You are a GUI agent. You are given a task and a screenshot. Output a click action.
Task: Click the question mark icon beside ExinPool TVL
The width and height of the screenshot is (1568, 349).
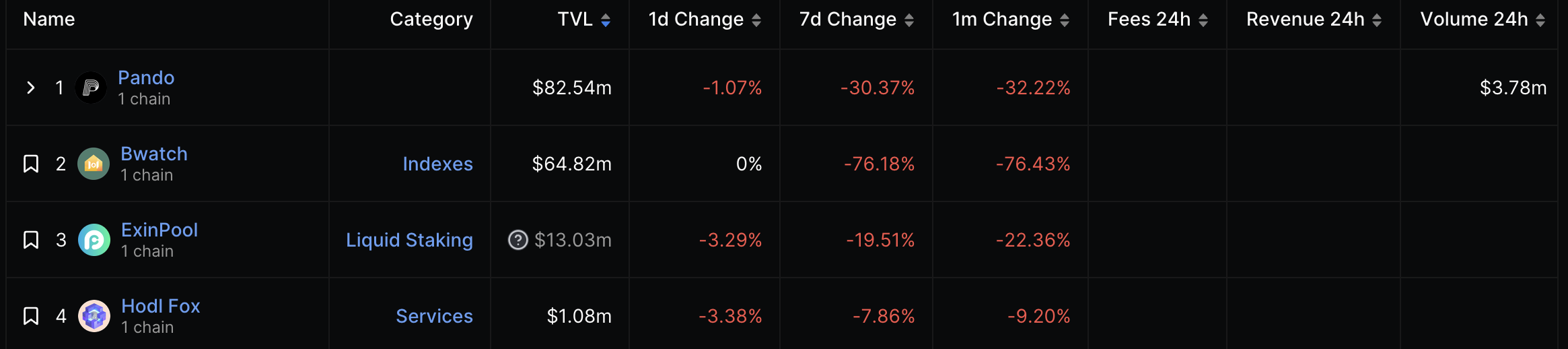tap(518, 240)
